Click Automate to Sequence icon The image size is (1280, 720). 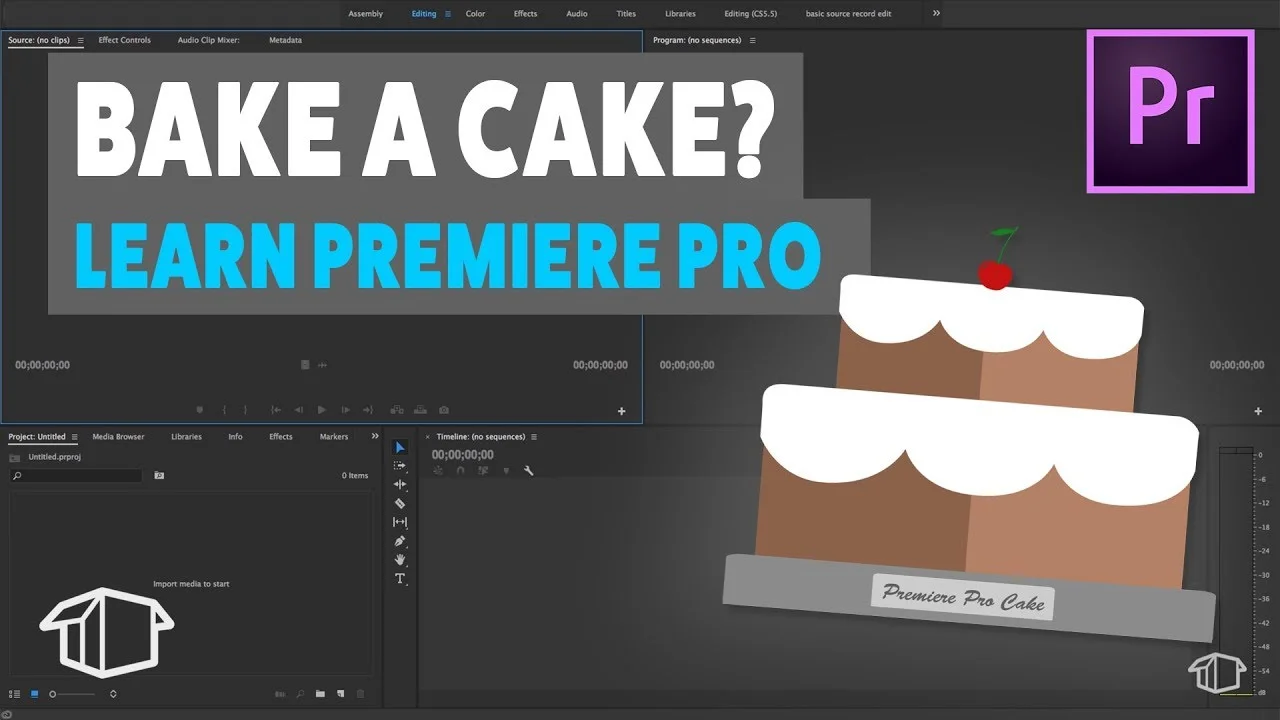coord(280,693)
